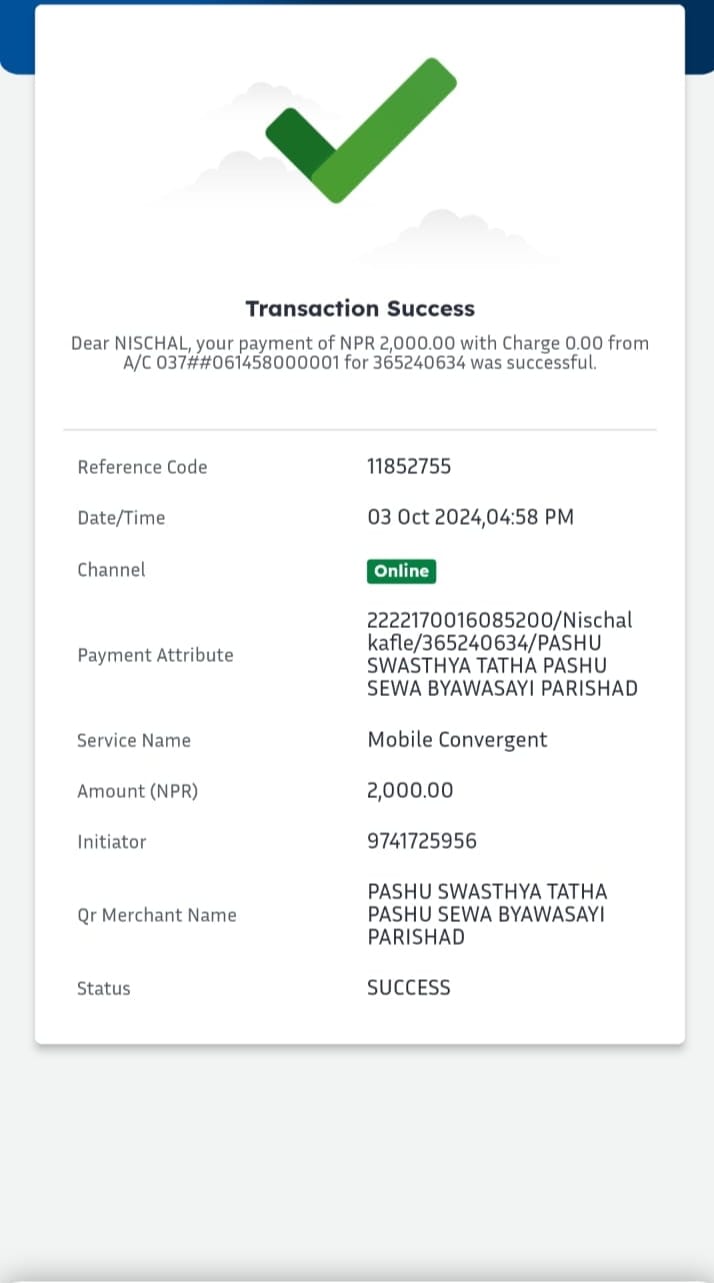This screenshot has width=714, height=1283.
Task: Click the Qr Merchant Name label
Action: point(157,915)
